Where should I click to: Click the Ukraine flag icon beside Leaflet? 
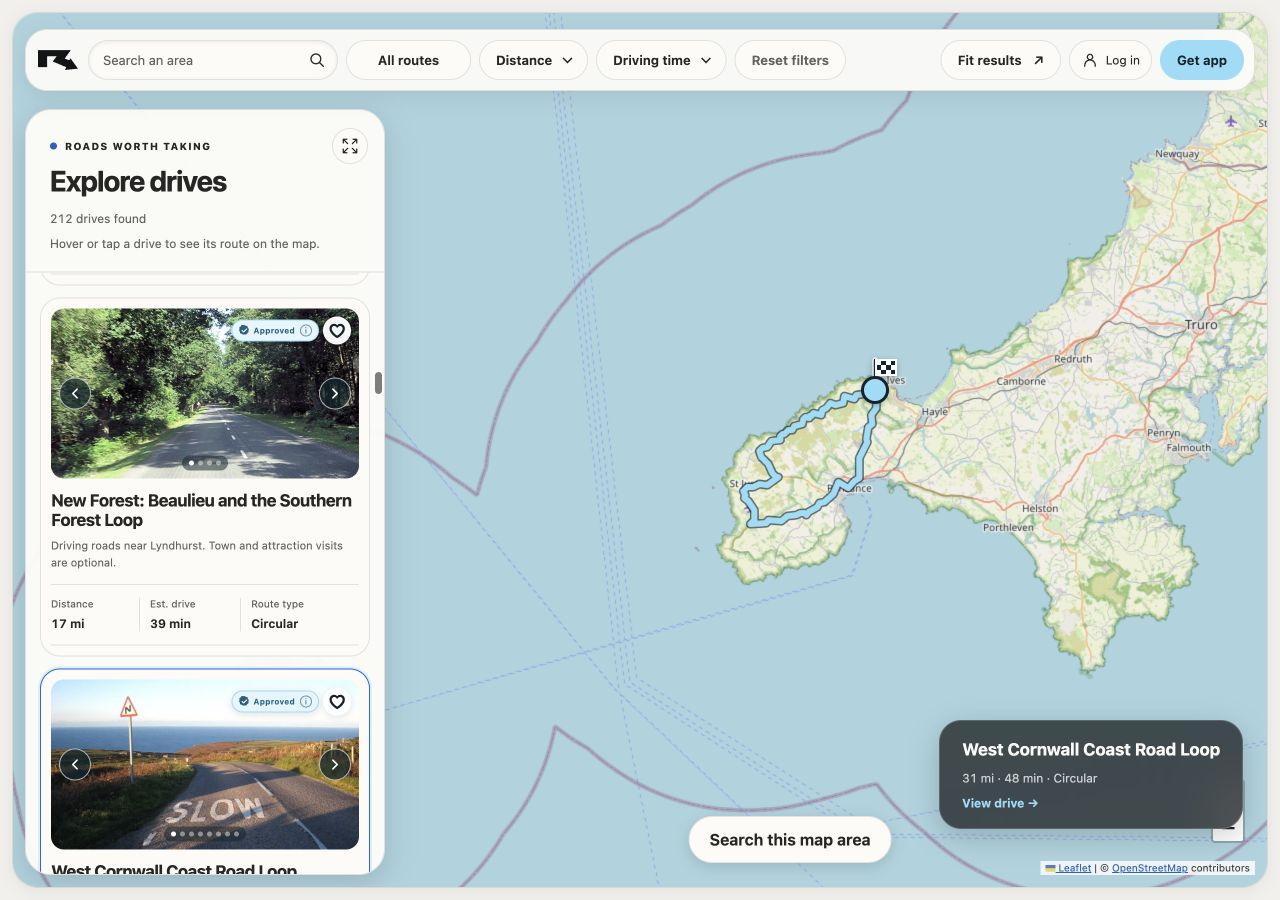(x=1050, y=868)
